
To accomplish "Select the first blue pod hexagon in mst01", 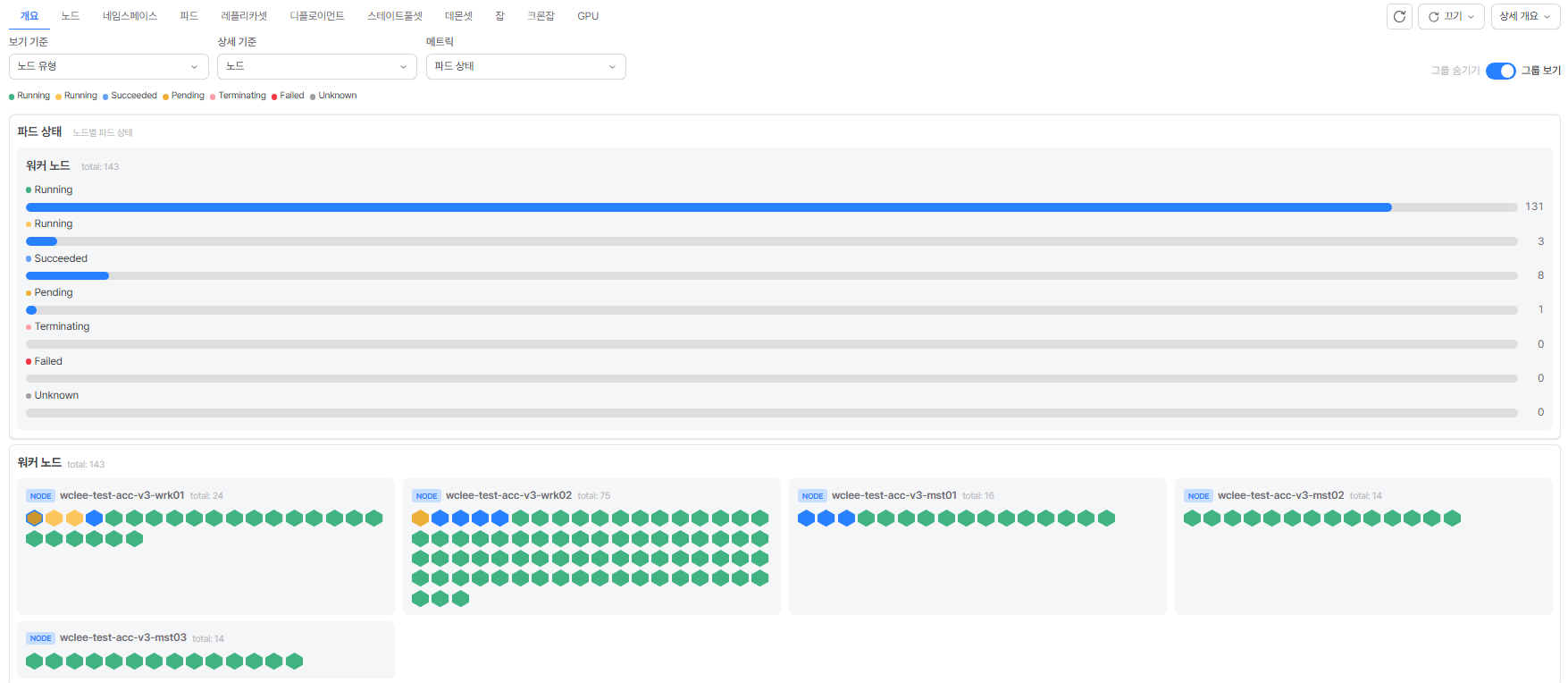I will point(807,518).
